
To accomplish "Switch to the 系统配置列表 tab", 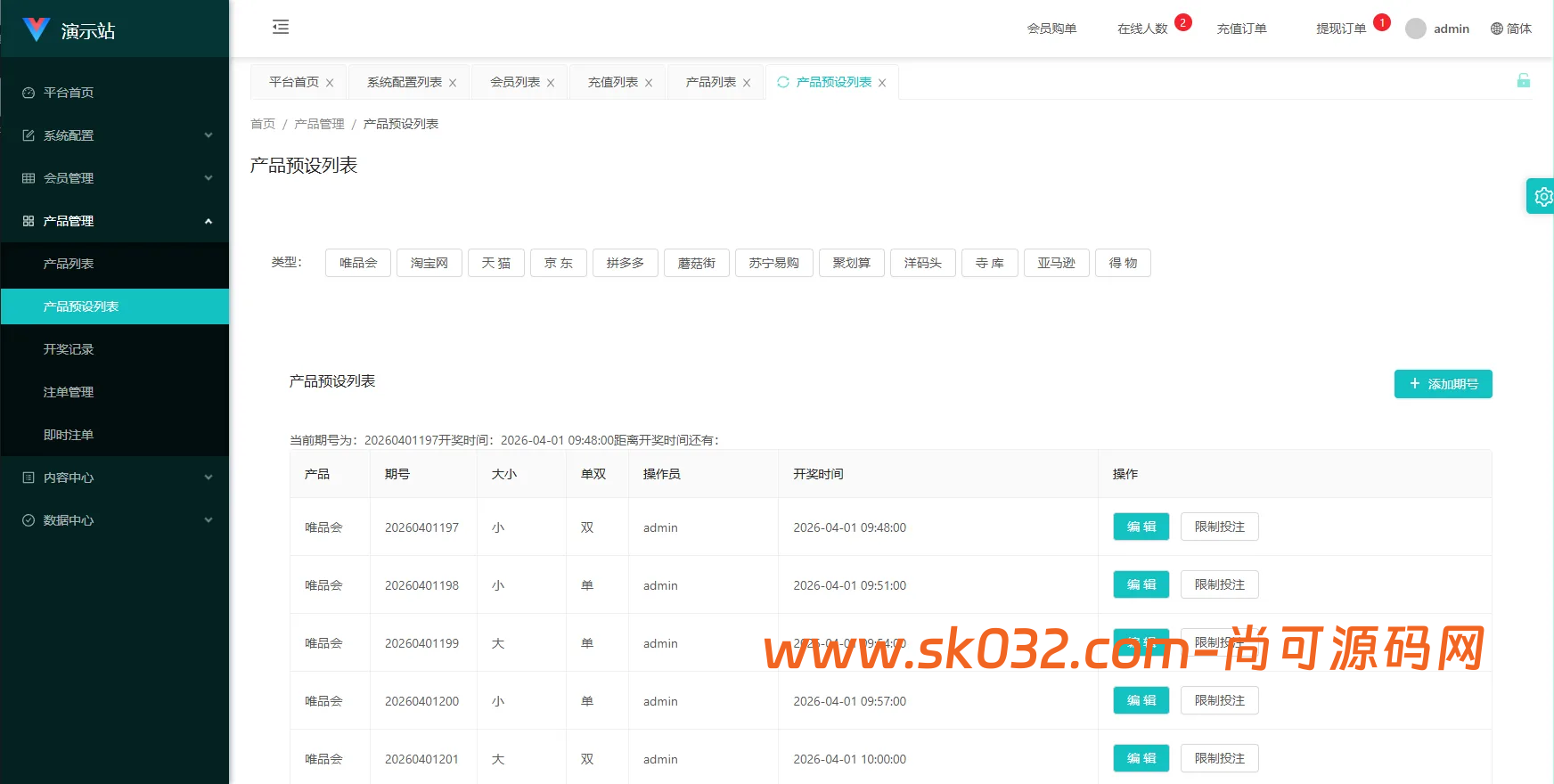I will click(405, 82).
